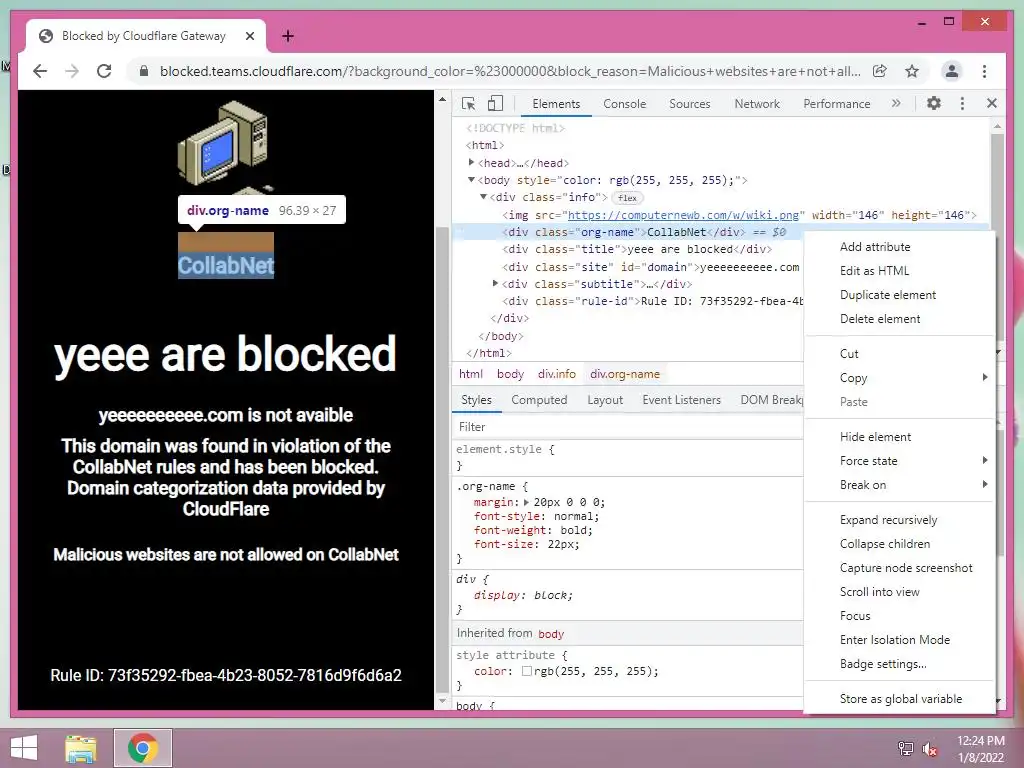
Task: Click div.org-name in the breadcrumb bar
Action: pyautogui.click(x=625, y=374)
